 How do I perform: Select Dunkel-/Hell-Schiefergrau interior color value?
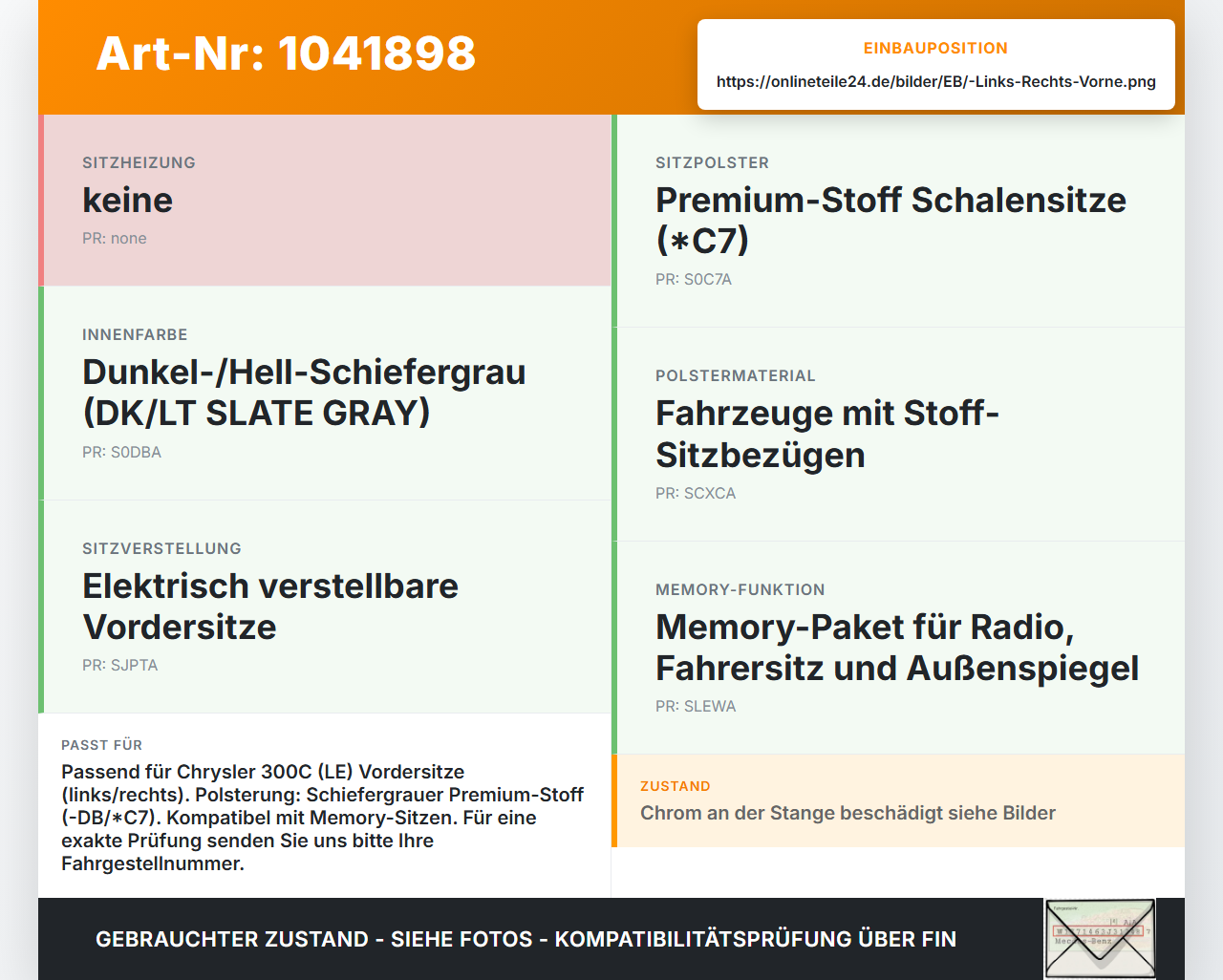304,392
